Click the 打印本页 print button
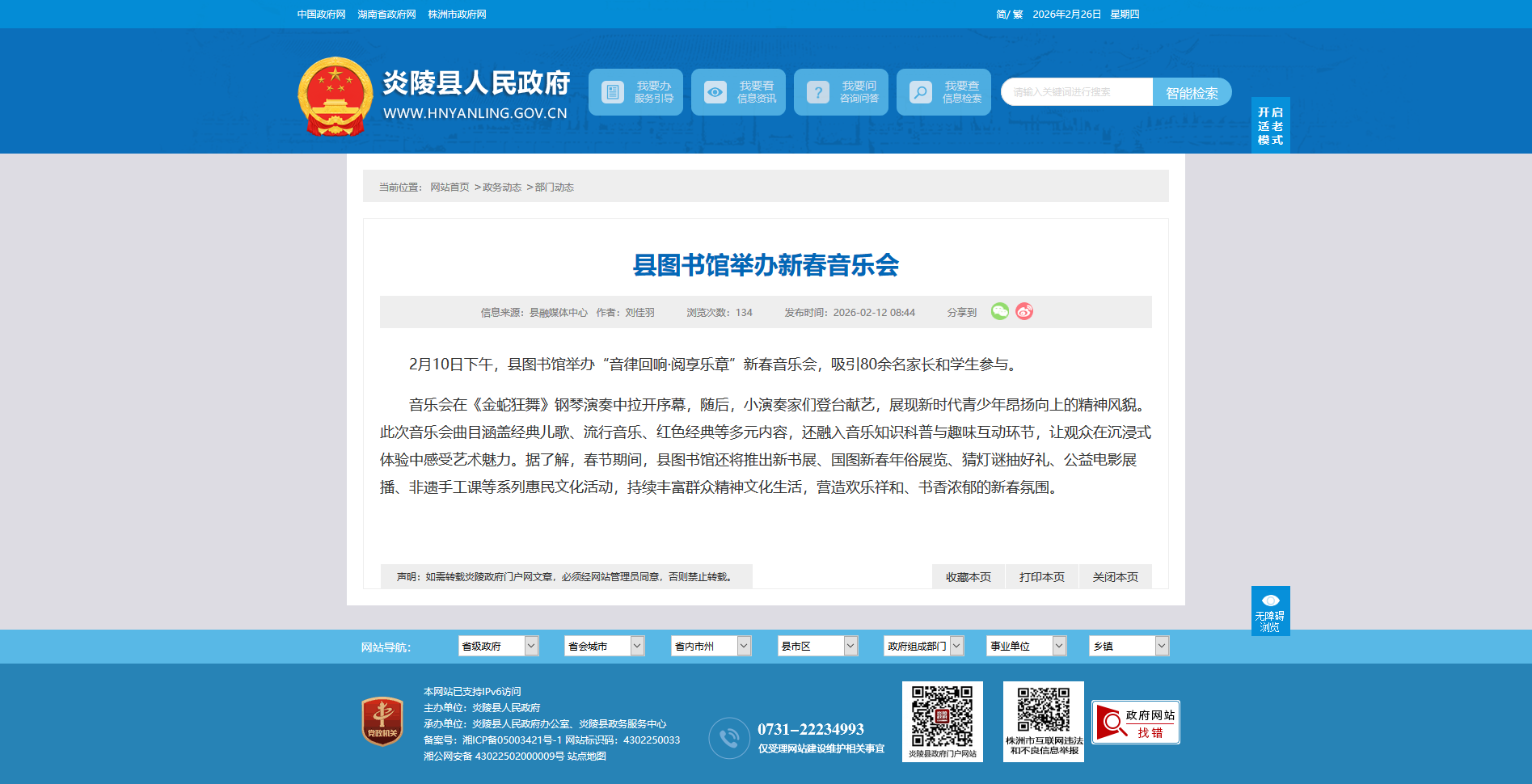 [1041, 577]
